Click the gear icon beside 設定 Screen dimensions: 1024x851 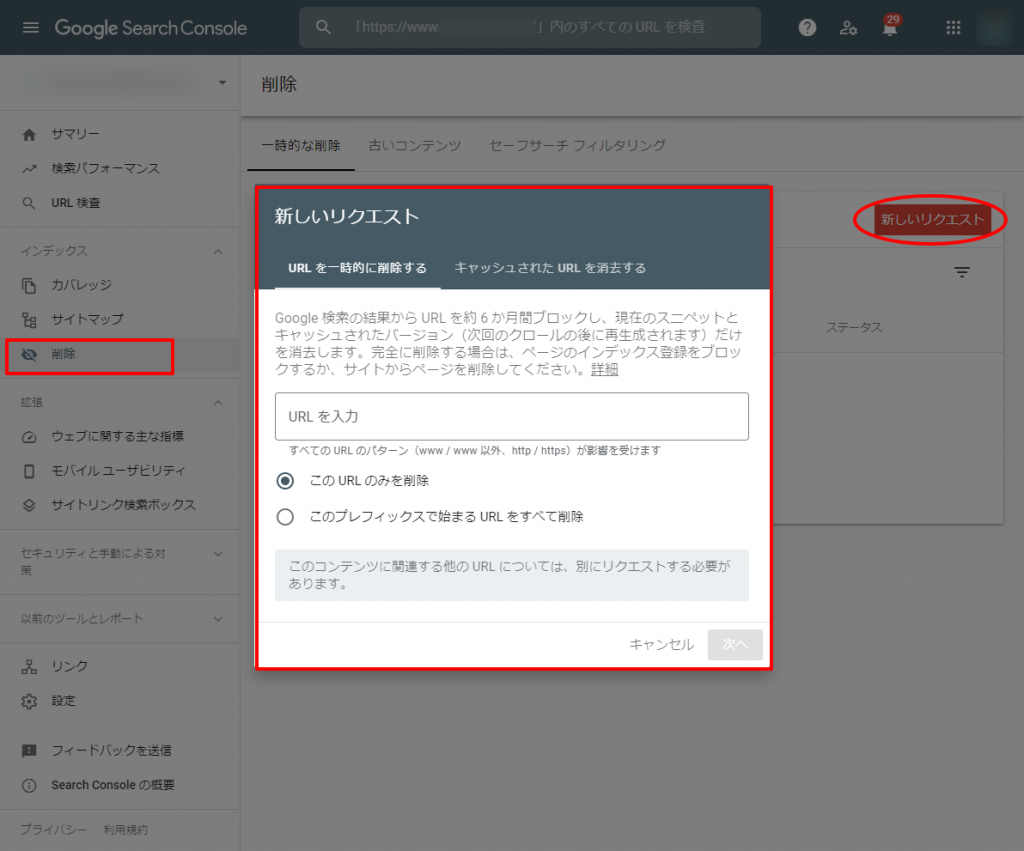pos(29,701)
